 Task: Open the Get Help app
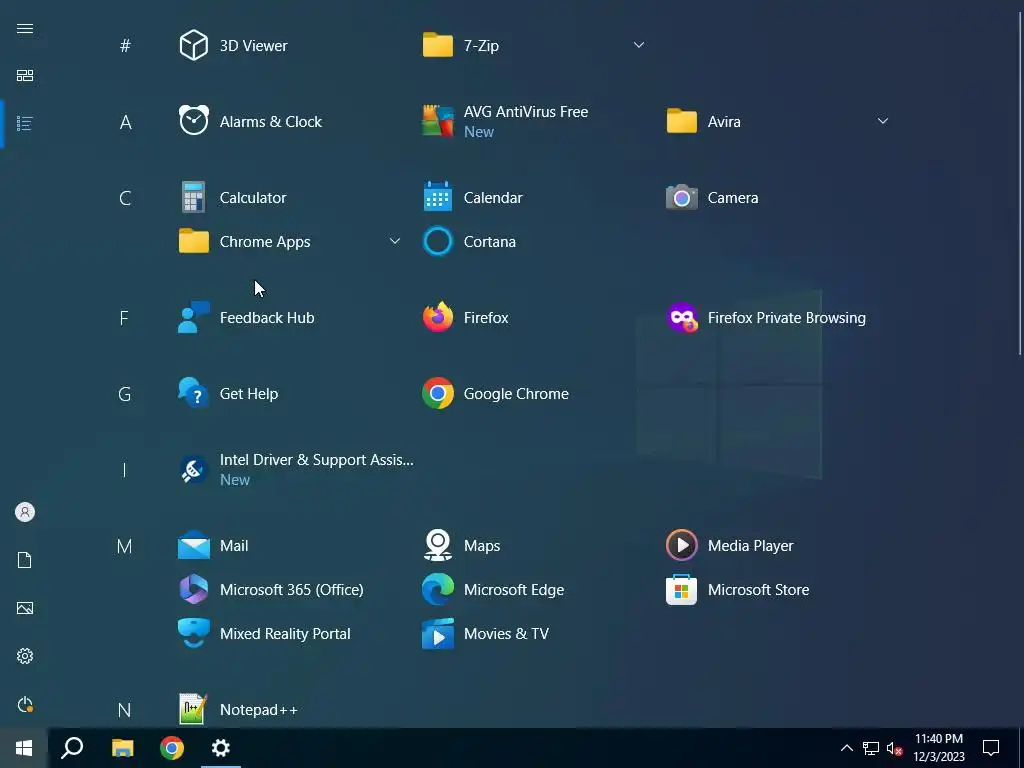229,393
